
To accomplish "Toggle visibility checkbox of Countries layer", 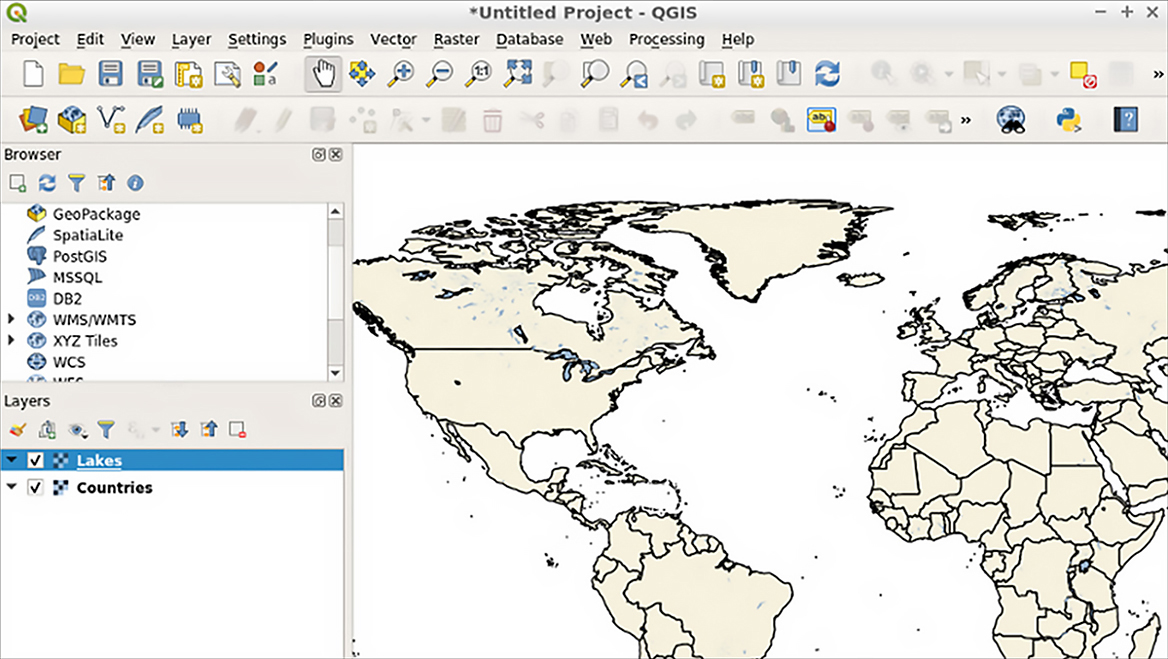I will click(x=35, y=487).
